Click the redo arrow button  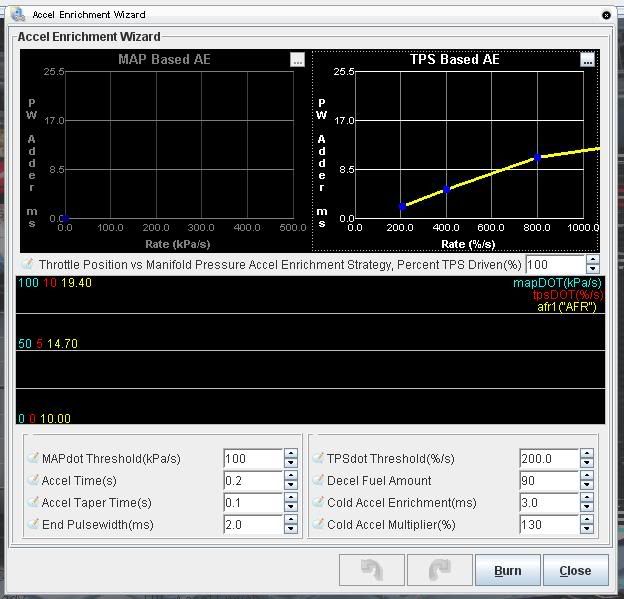[440, 570]
